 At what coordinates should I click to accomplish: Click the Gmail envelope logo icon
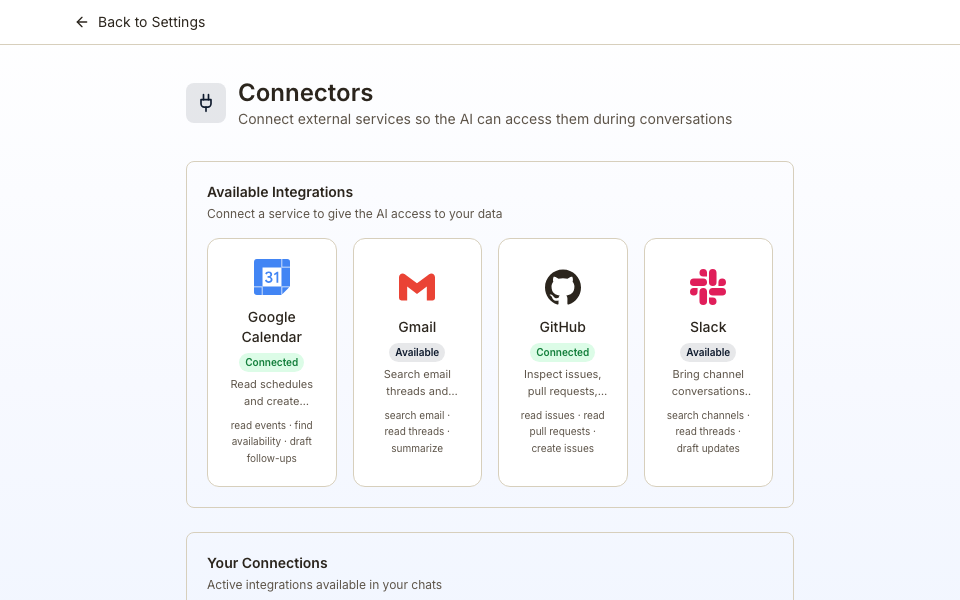click(x=417, y=287)
